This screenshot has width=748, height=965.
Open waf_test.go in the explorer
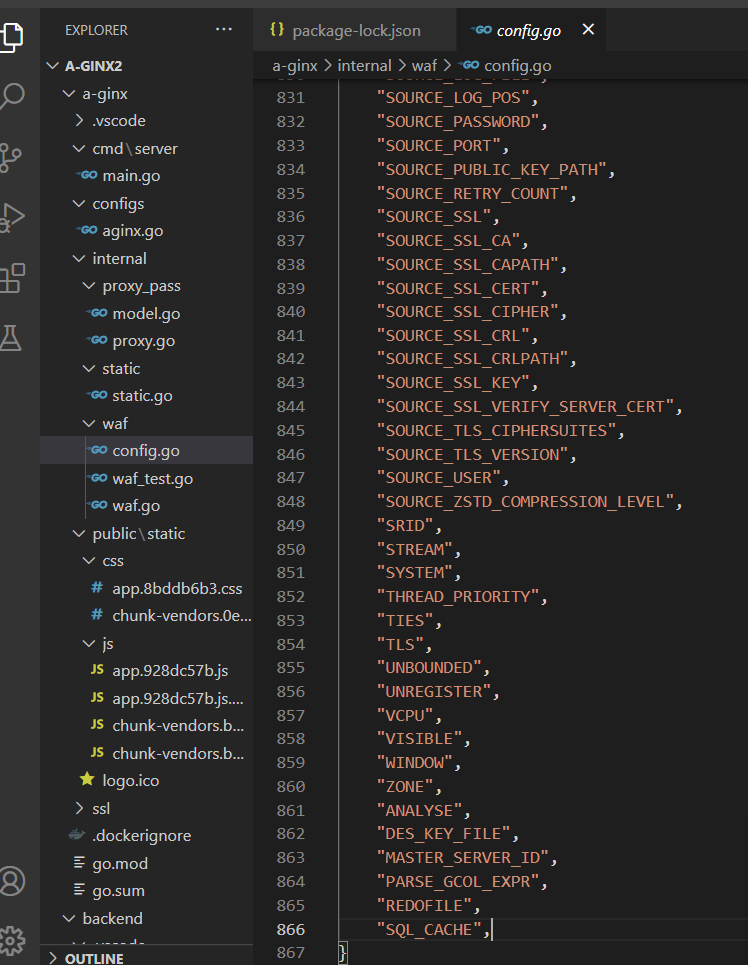152,479
